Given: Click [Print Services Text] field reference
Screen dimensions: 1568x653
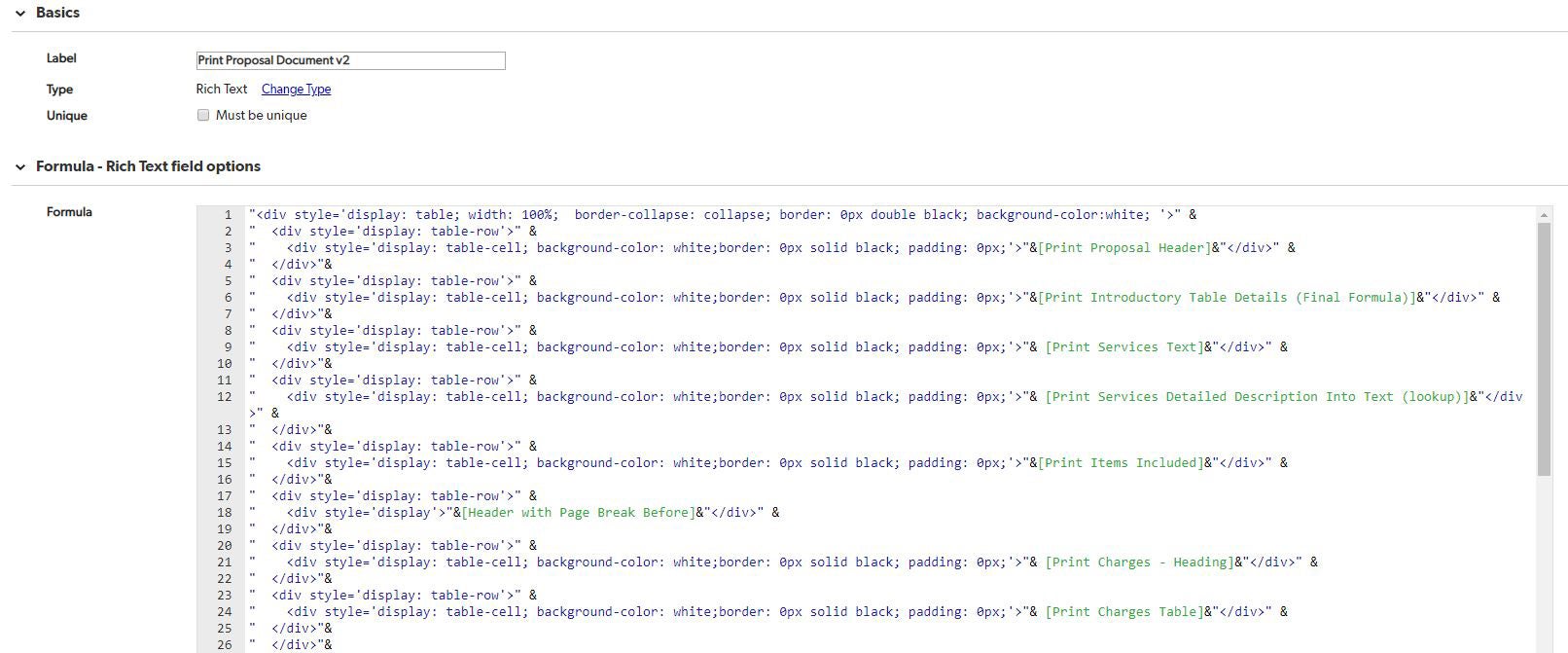Looking at the screenshot, I should click(1124, 347).
